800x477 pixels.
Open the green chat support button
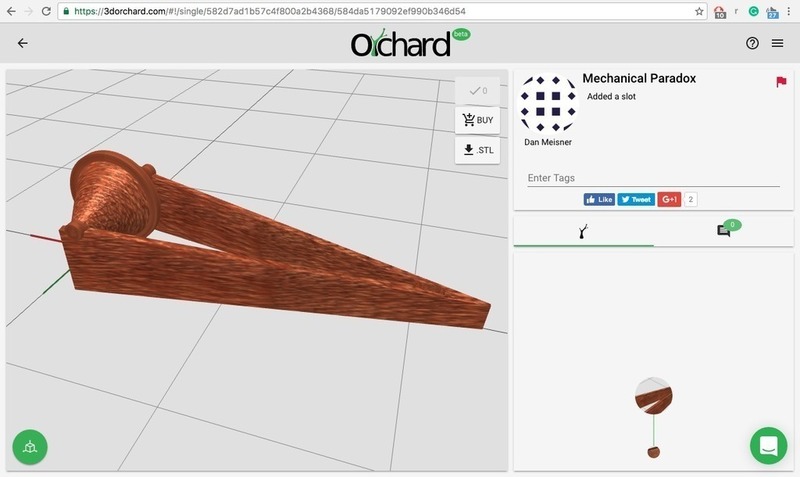pos(768,445)
